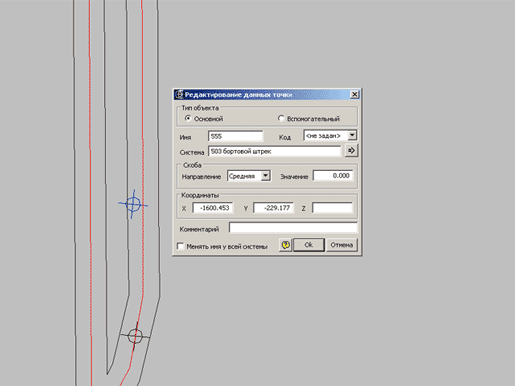The width and height of the screenshot is (515, 386).
Task: Open the Код dropdown list
Action: pos(352,135)
